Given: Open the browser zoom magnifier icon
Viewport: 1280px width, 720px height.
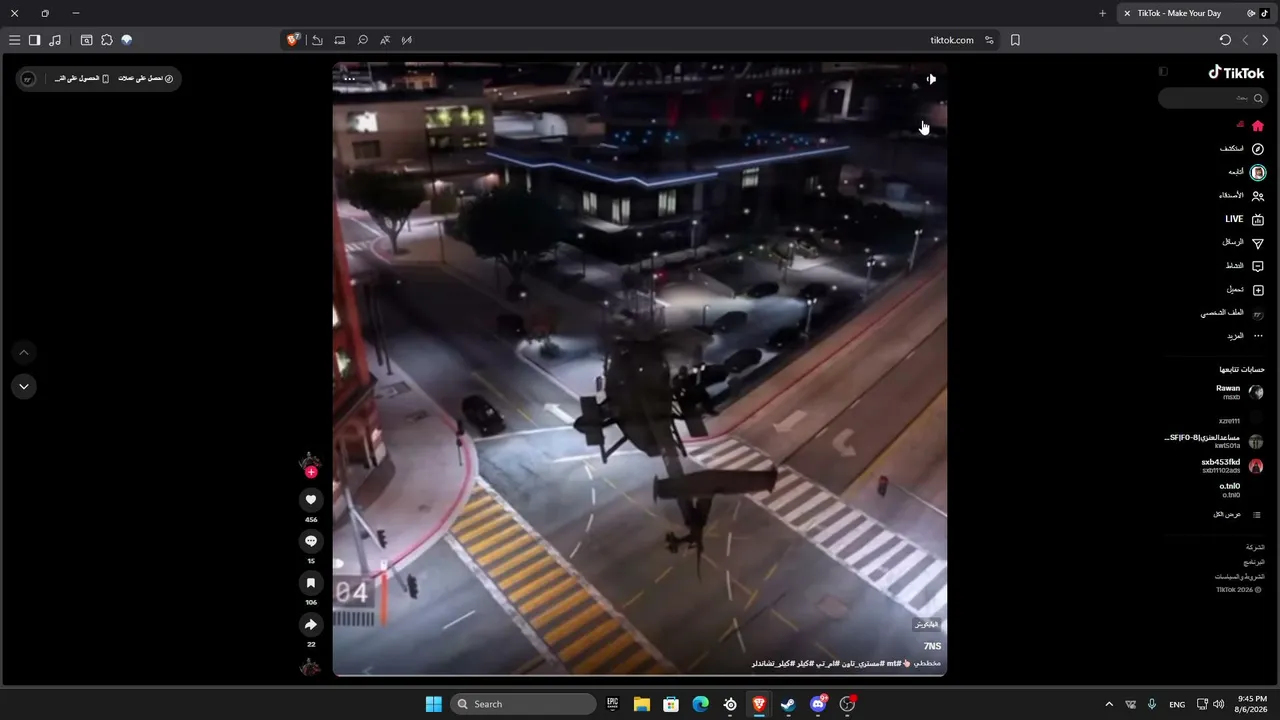Looking at the screenshot, I should pyautogui.click(x=363, y=40).
